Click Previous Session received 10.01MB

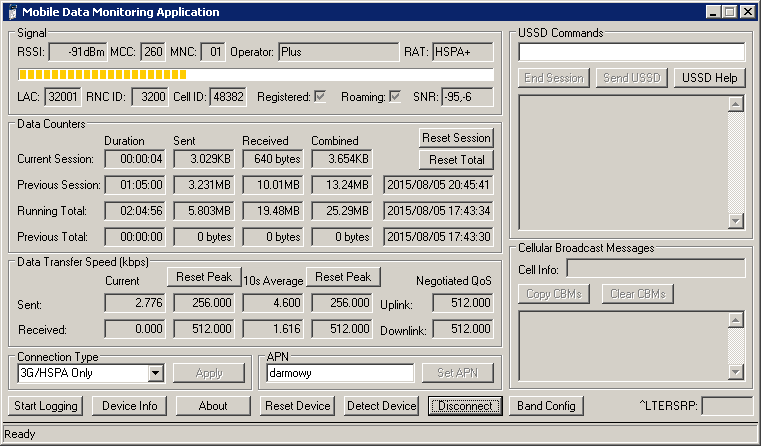273,185
